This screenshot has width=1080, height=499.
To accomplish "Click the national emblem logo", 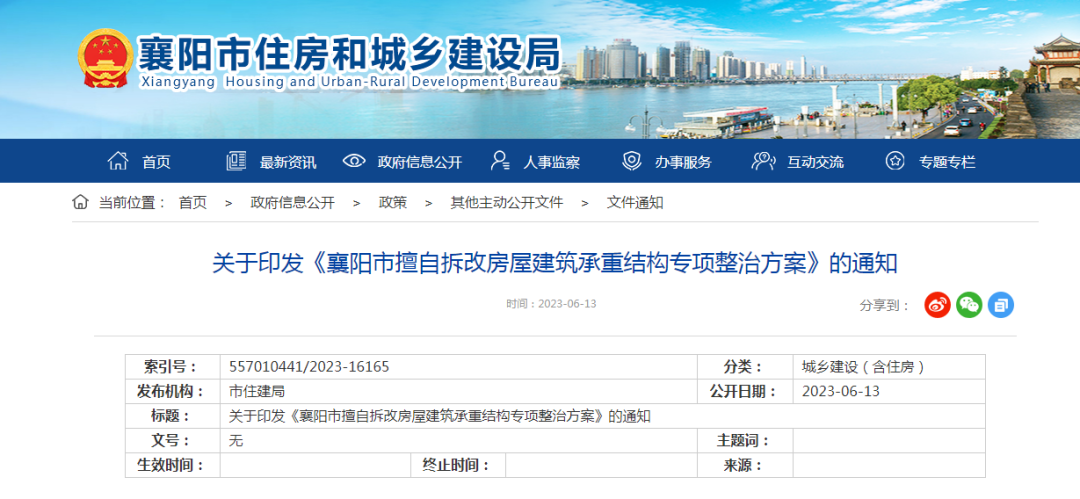I will point(103,57).
